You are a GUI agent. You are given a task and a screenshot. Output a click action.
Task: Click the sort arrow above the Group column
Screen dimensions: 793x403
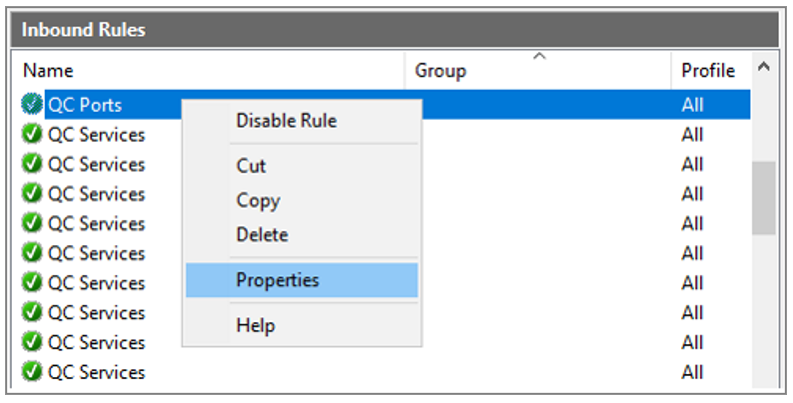point(540,57)
